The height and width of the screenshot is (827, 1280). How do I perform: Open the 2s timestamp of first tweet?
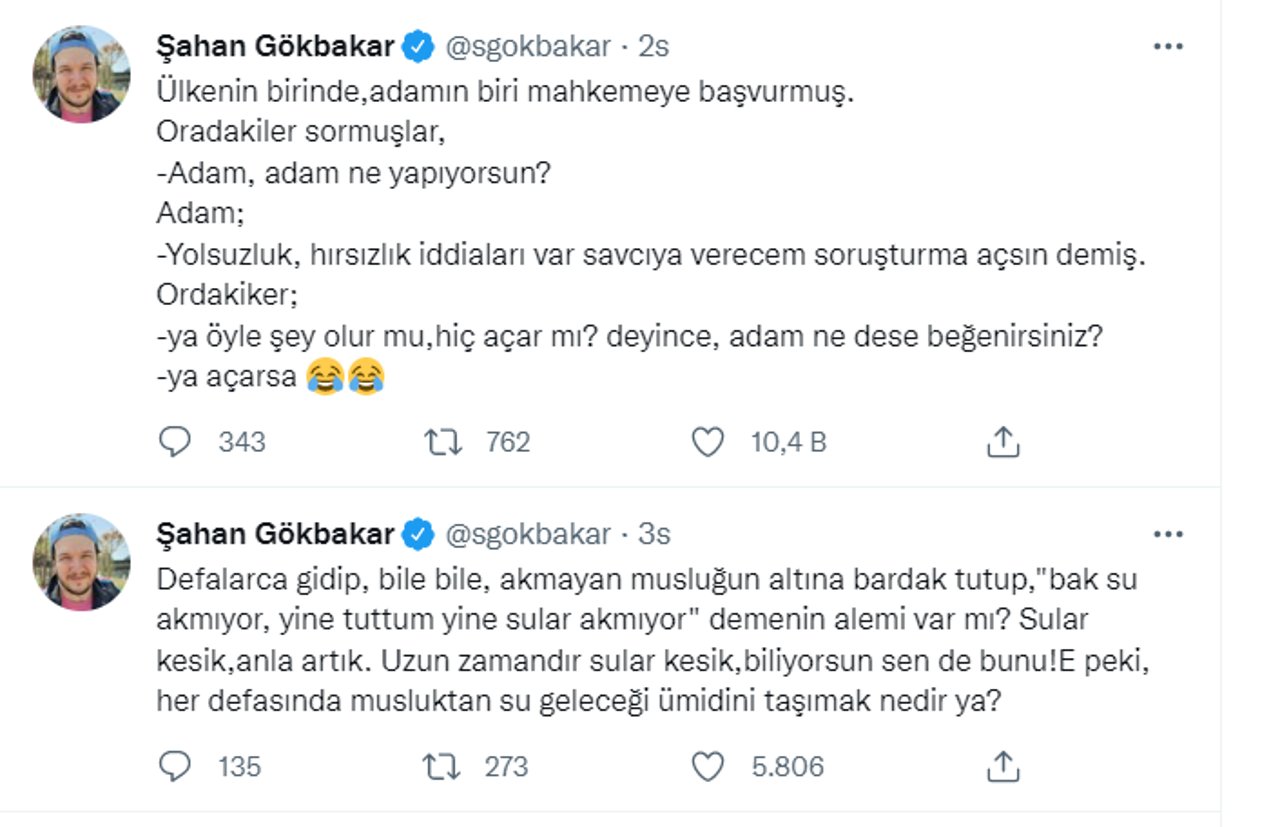click(656, 45)
